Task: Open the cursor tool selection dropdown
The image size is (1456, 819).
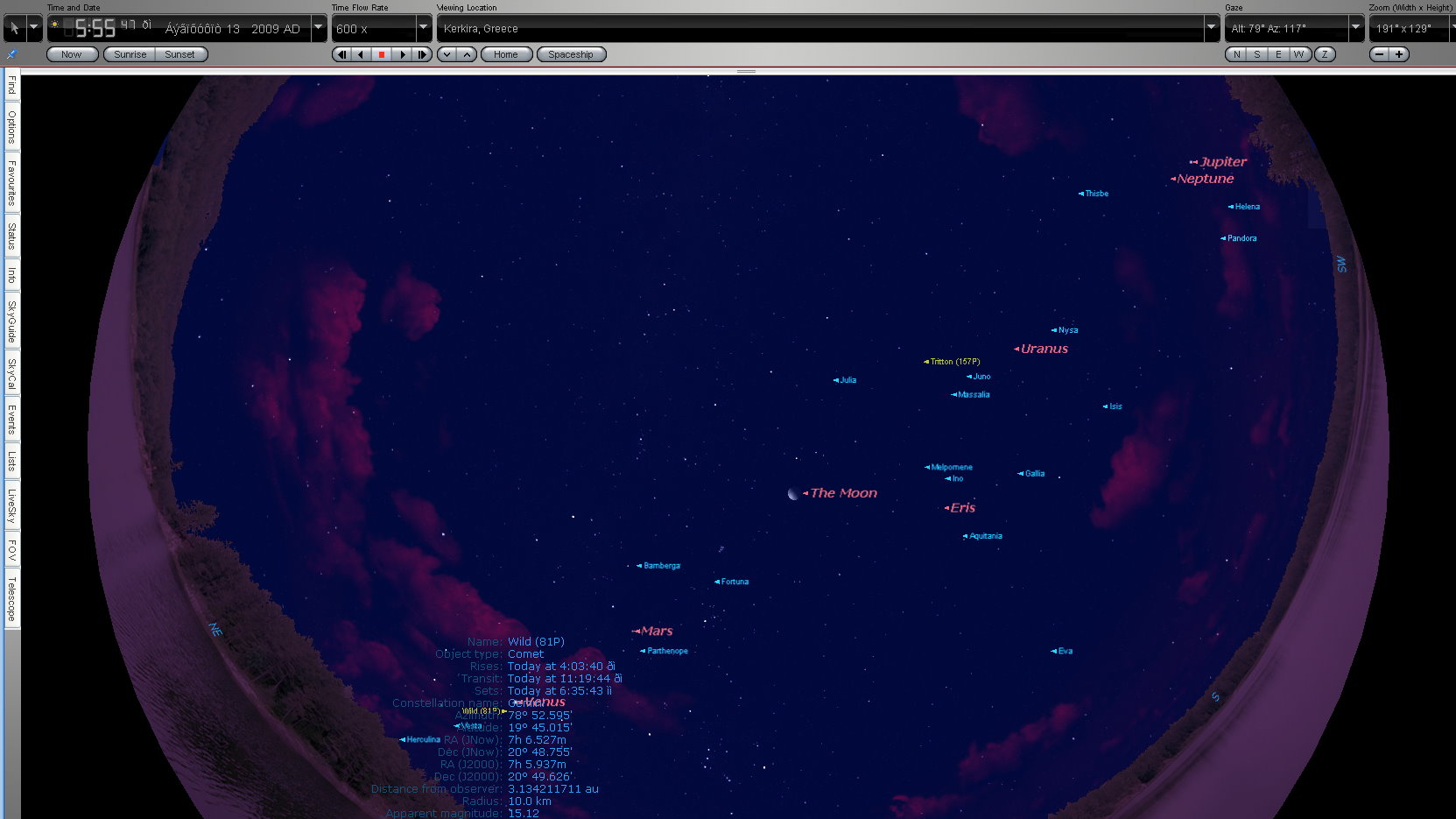Action: [34, 28]
